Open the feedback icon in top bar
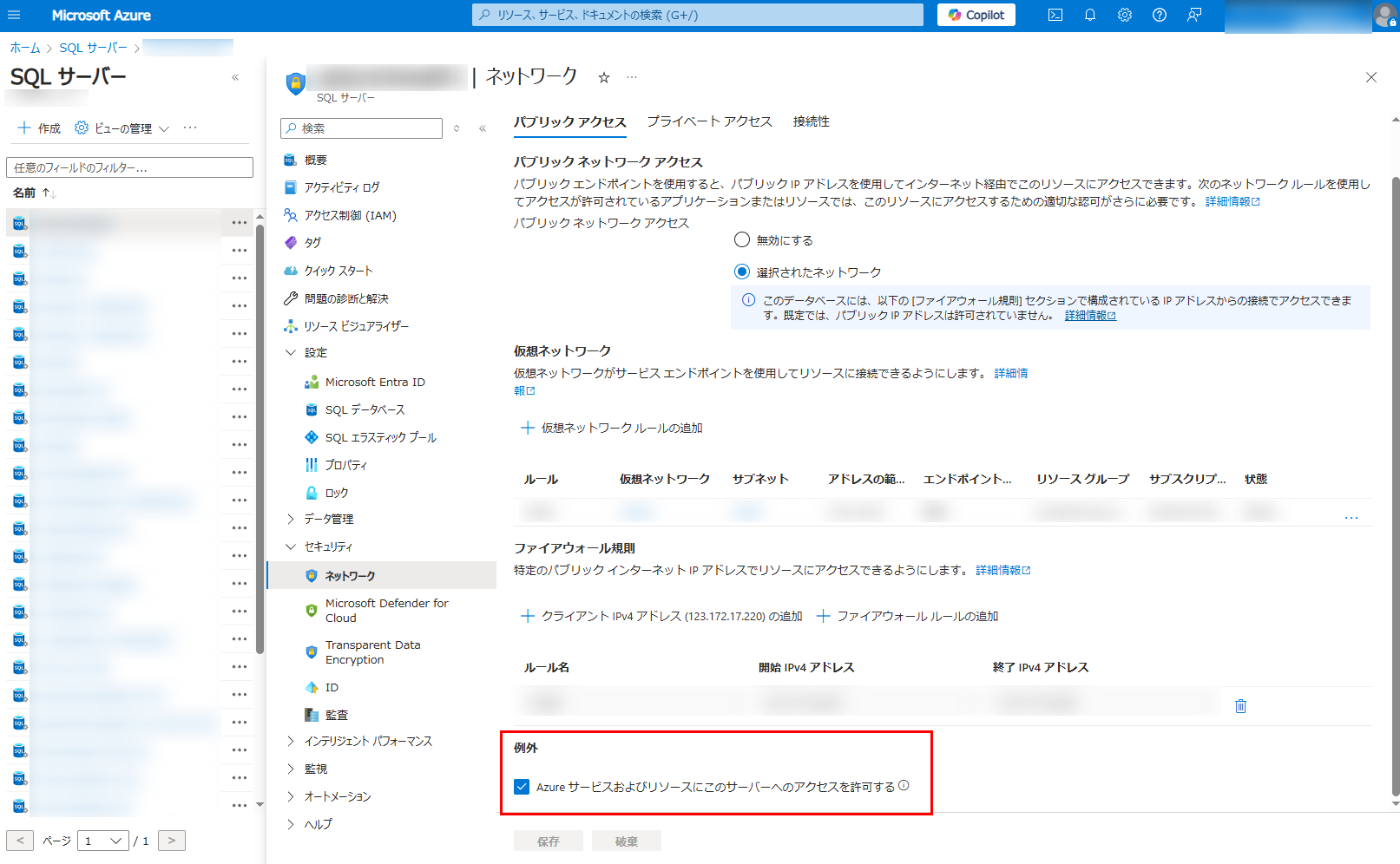Image resolution: width=1400 pixels, height=864 pixels. click(x=1194, y=15)
